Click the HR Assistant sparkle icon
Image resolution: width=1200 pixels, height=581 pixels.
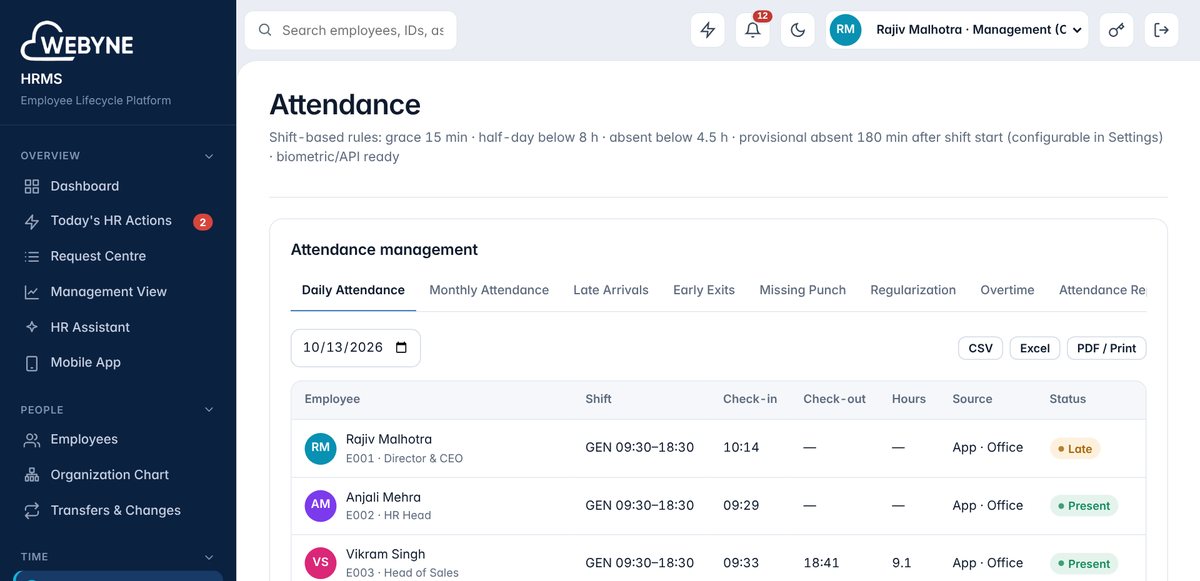coord(32,327)
